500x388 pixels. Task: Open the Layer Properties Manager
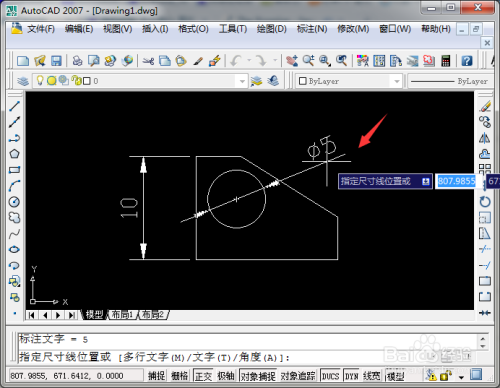23,81
